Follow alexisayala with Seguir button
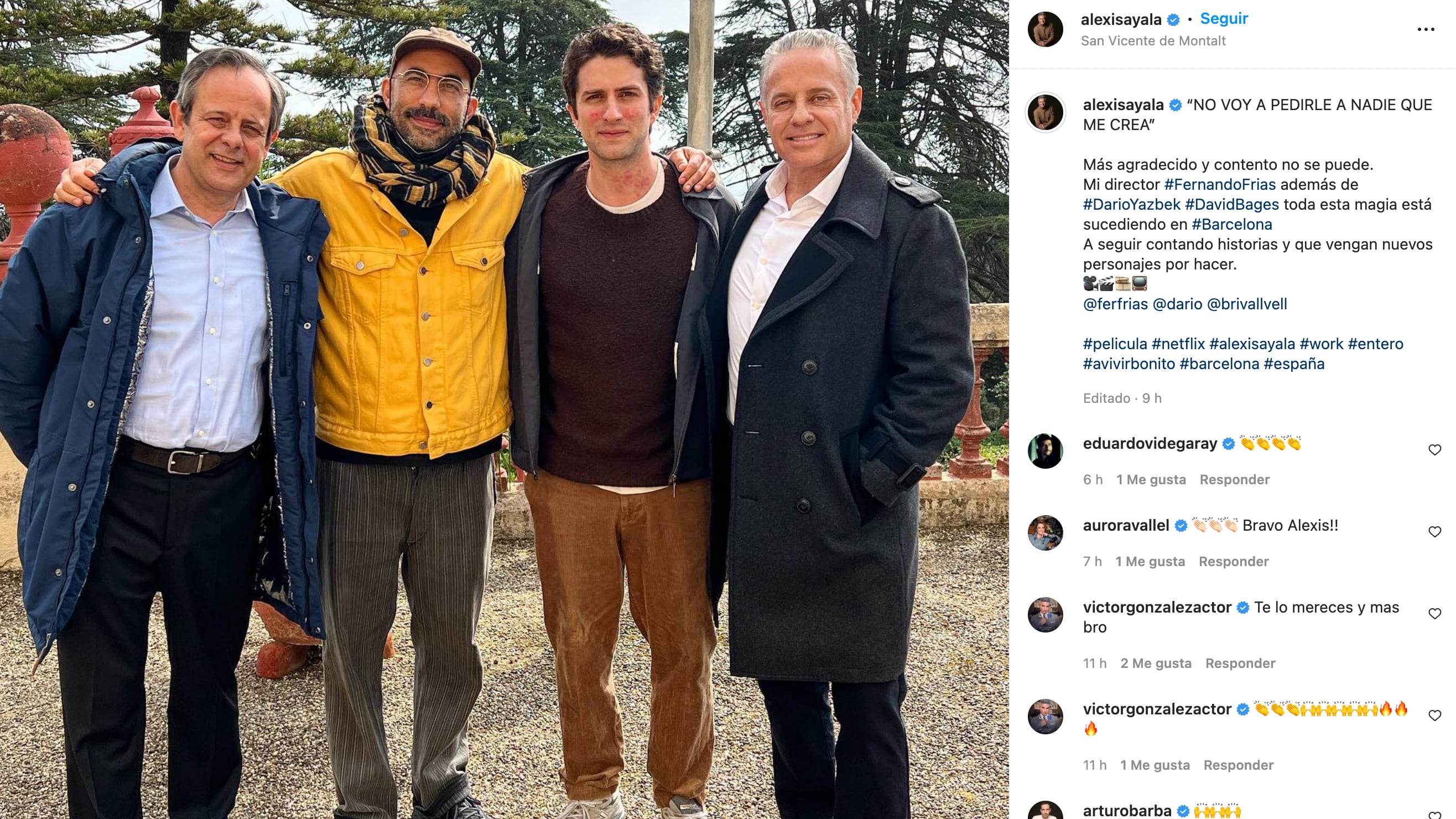 pos(1224,19)
